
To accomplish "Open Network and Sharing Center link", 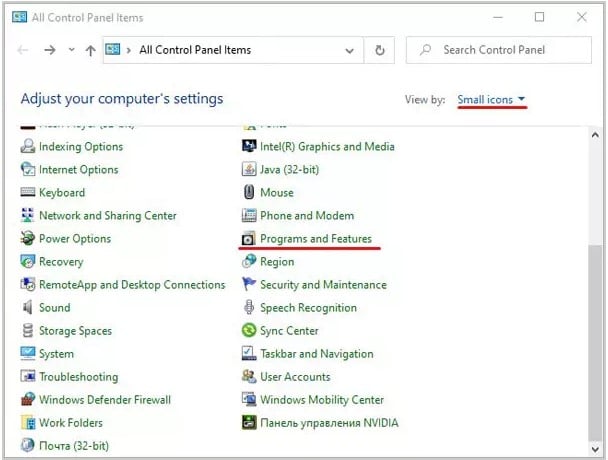I will coord(108,215).
